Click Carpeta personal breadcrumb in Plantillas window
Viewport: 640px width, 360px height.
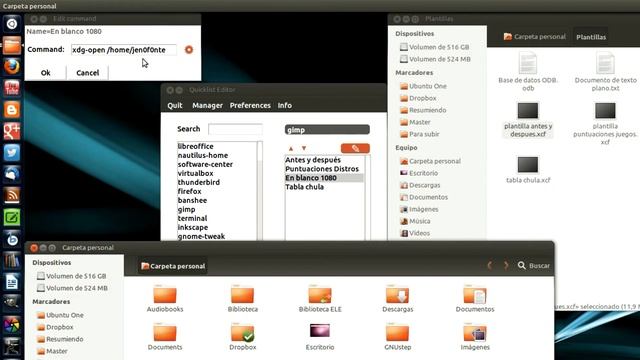535,37
